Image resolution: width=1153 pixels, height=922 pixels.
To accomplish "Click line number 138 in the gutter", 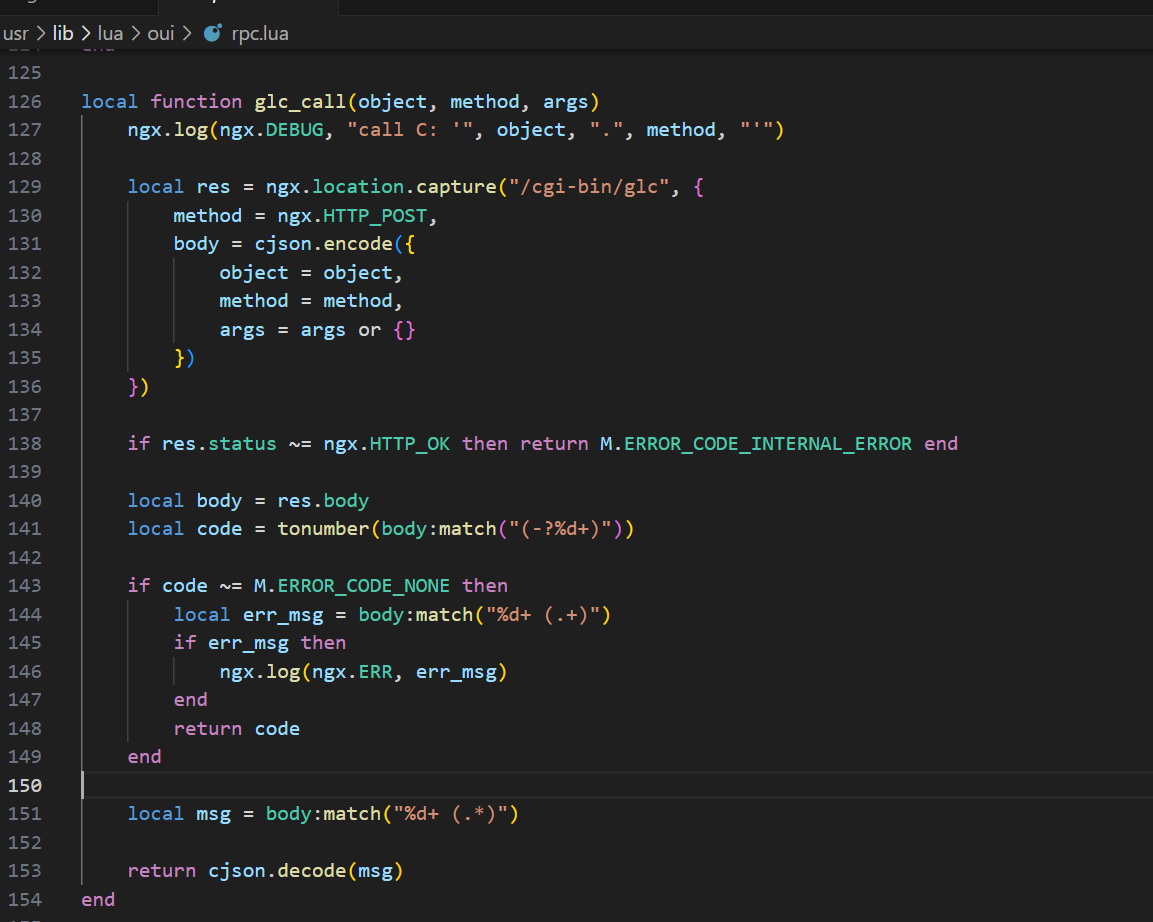I will tap(25, 443).
